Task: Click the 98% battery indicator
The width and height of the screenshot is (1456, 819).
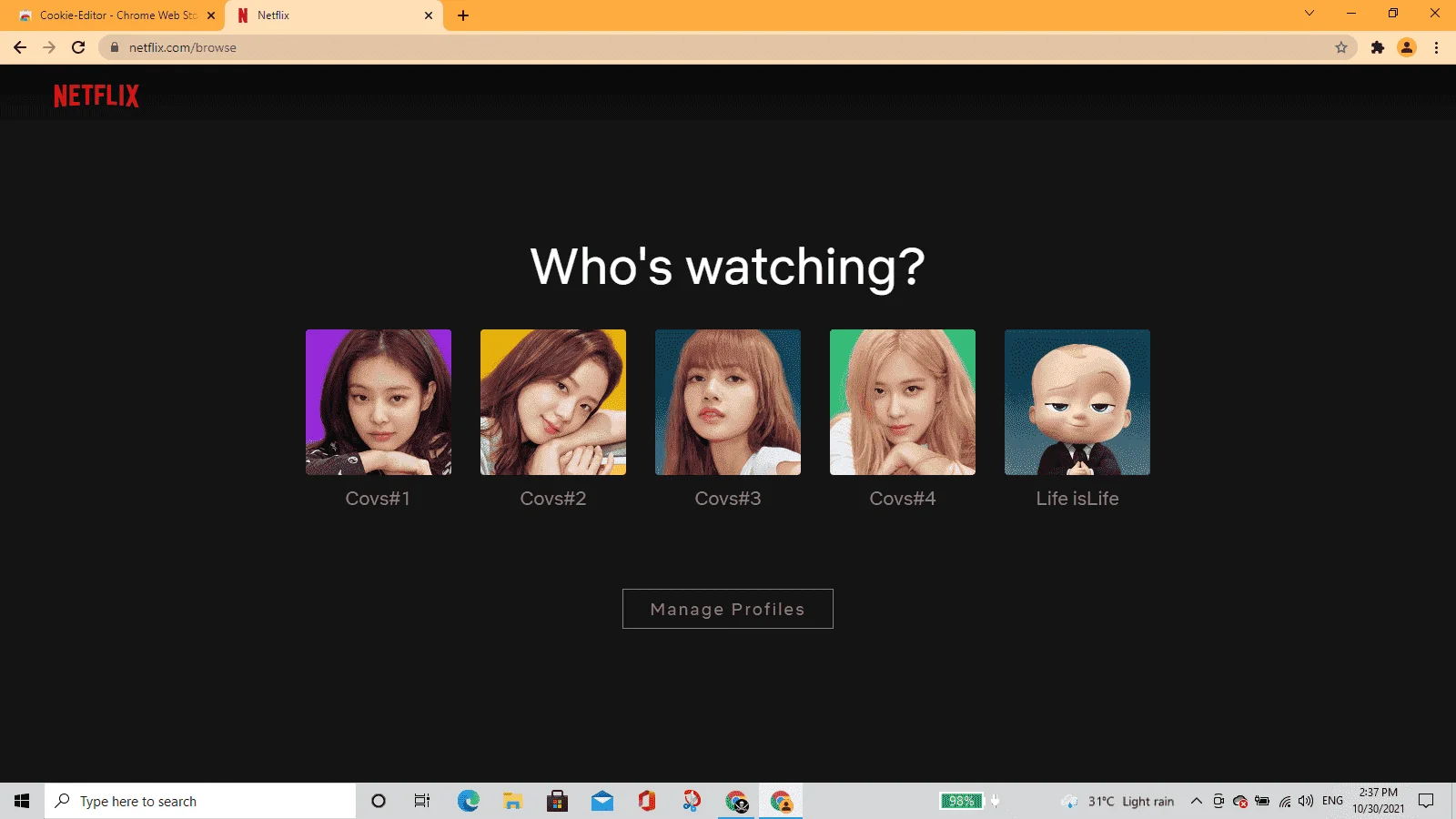Action: point(962,801)
